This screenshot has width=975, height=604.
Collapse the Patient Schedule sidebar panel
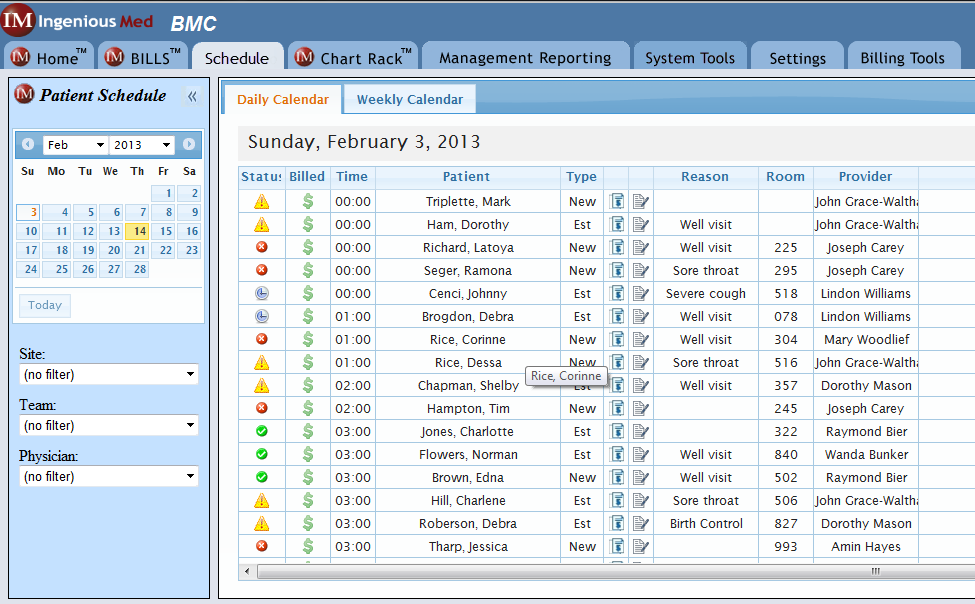click(192, 96)
